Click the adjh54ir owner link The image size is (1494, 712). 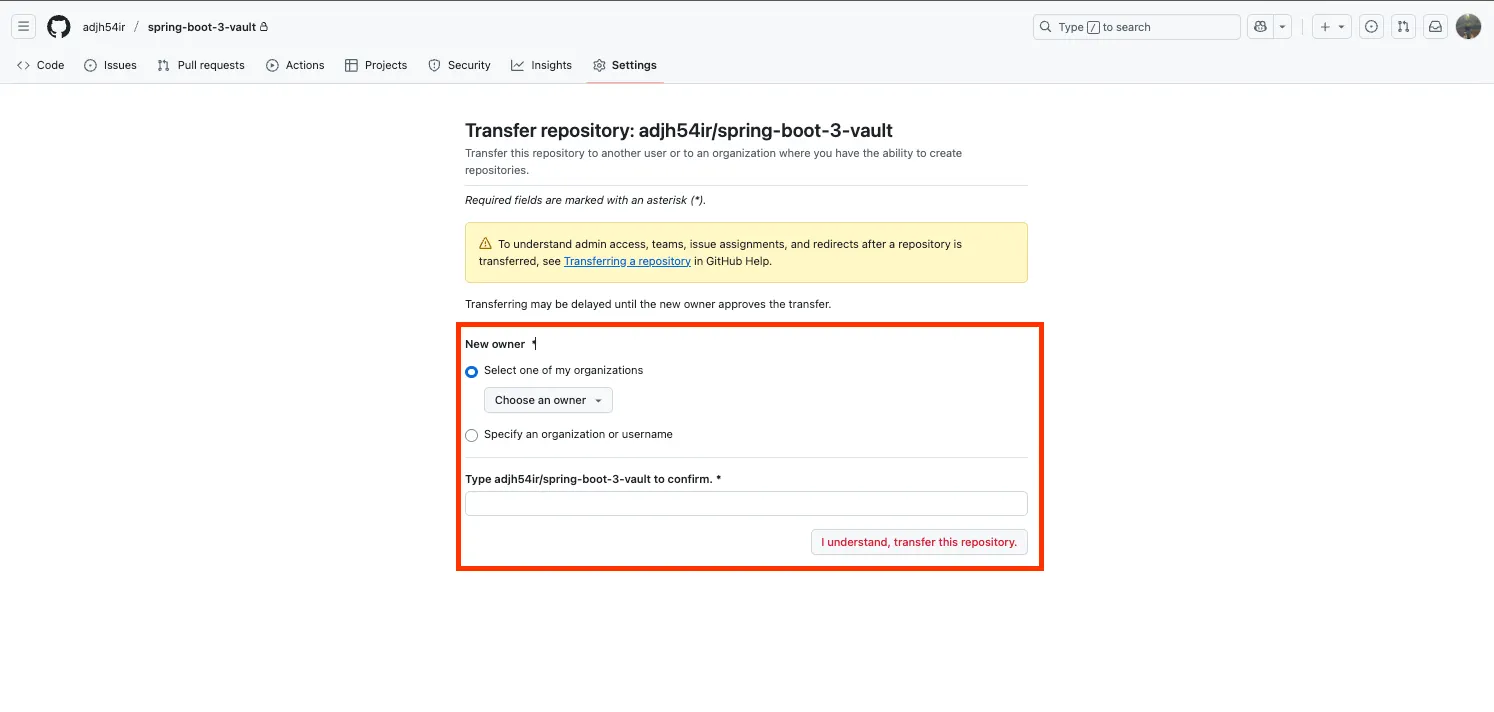point(104,27)
